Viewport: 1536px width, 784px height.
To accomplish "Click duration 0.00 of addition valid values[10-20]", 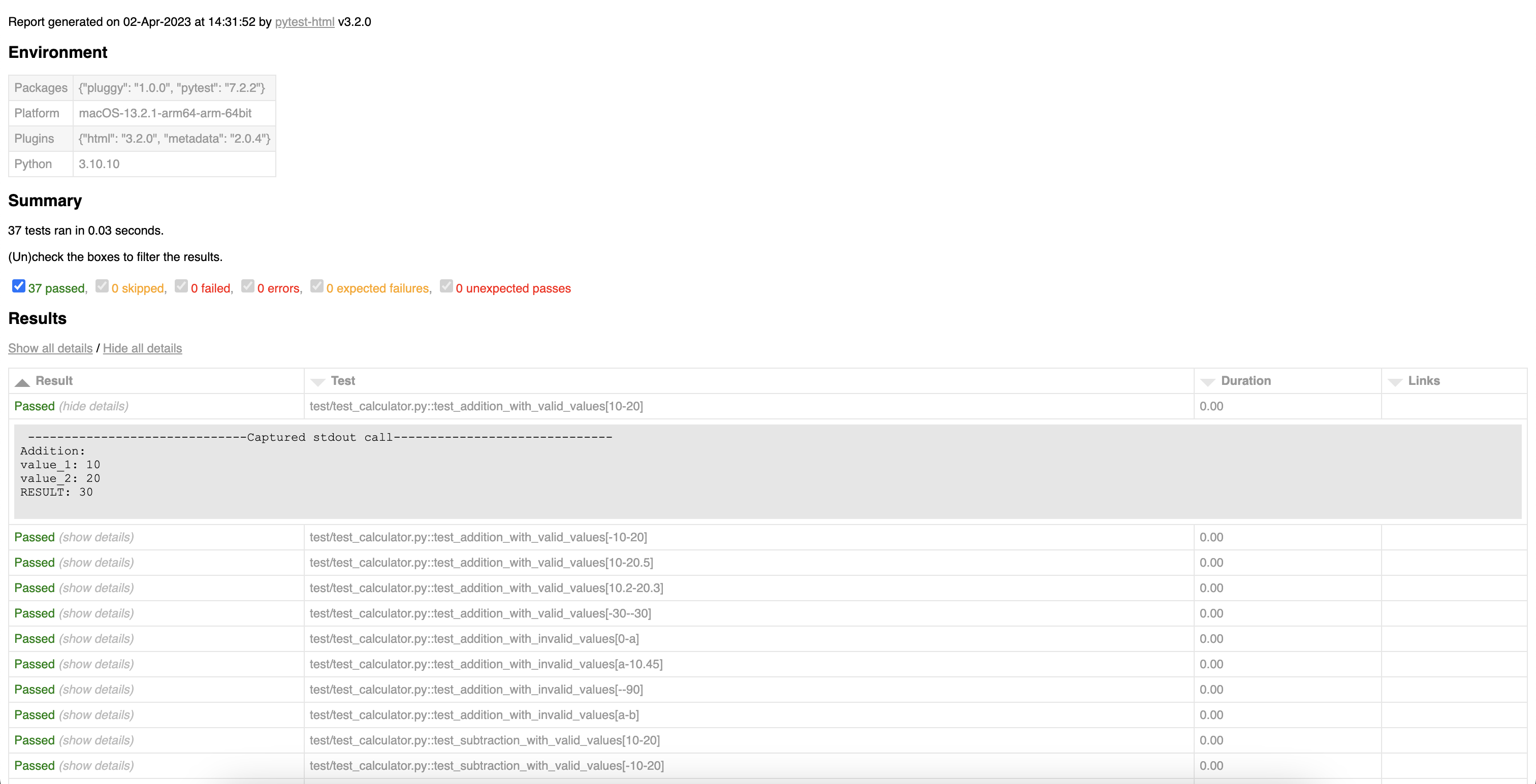I will click(1211, 406).
